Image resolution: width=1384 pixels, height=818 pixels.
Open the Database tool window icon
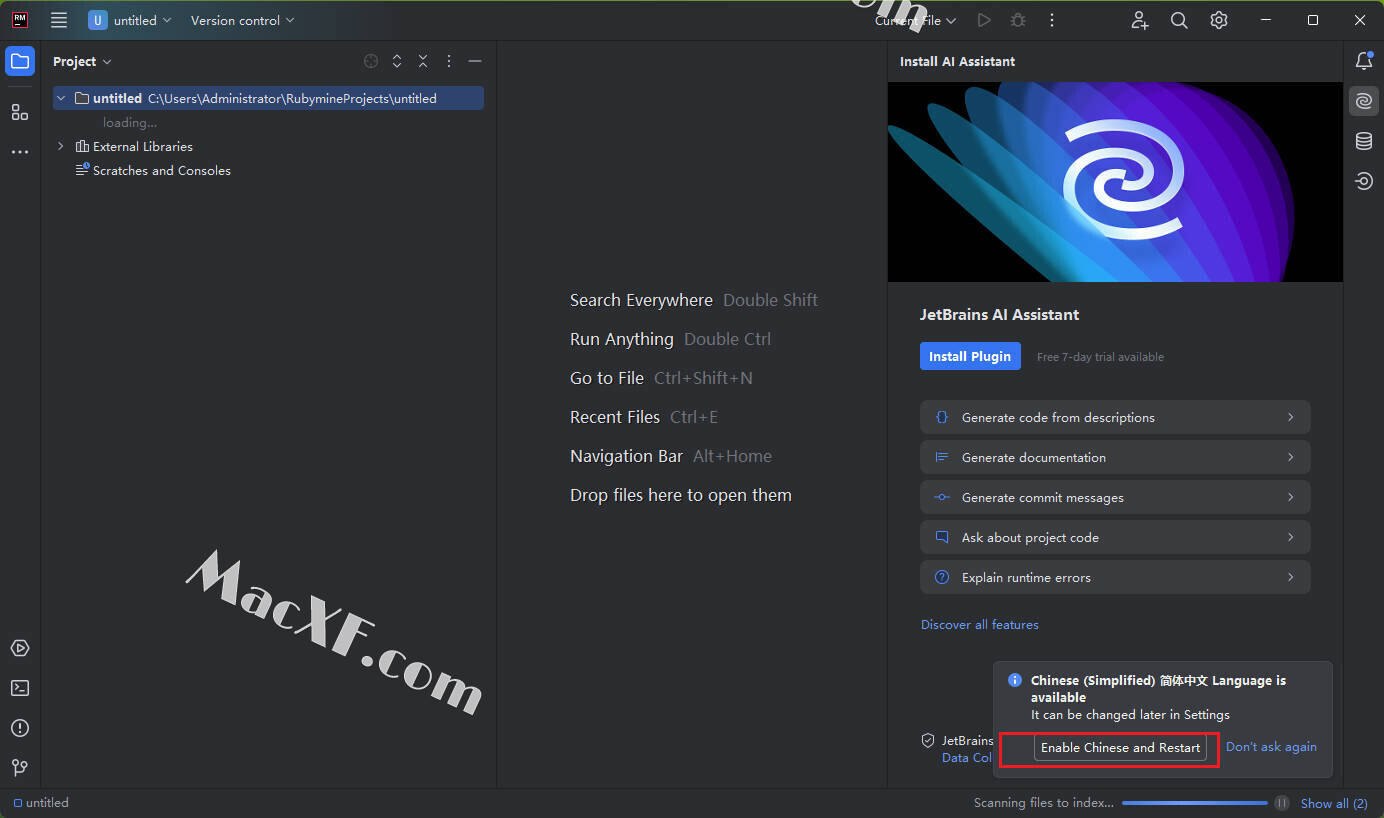click(x=1364, y=141)
